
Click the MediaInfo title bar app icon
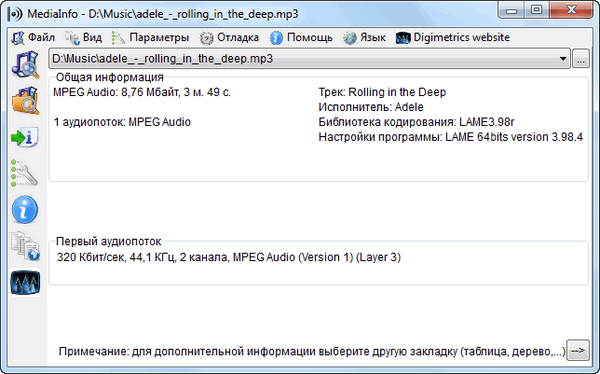15,14
